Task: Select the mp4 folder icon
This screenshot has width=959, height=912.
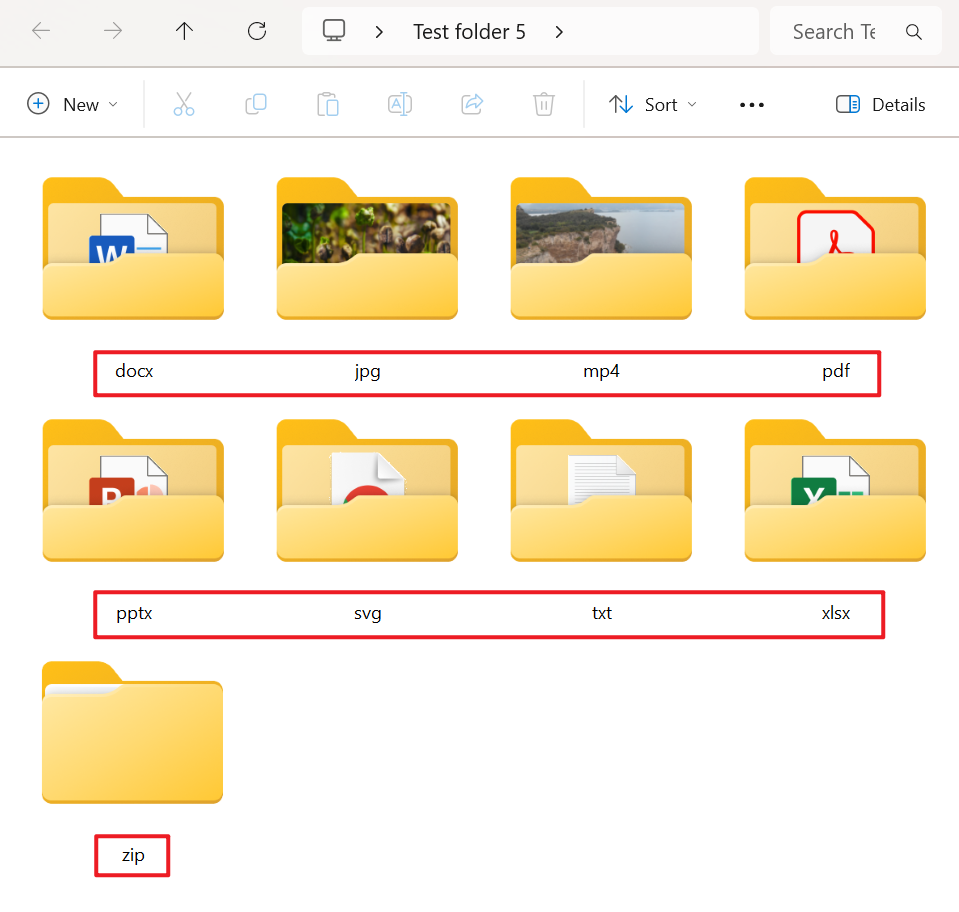Action: click(601, 248)
